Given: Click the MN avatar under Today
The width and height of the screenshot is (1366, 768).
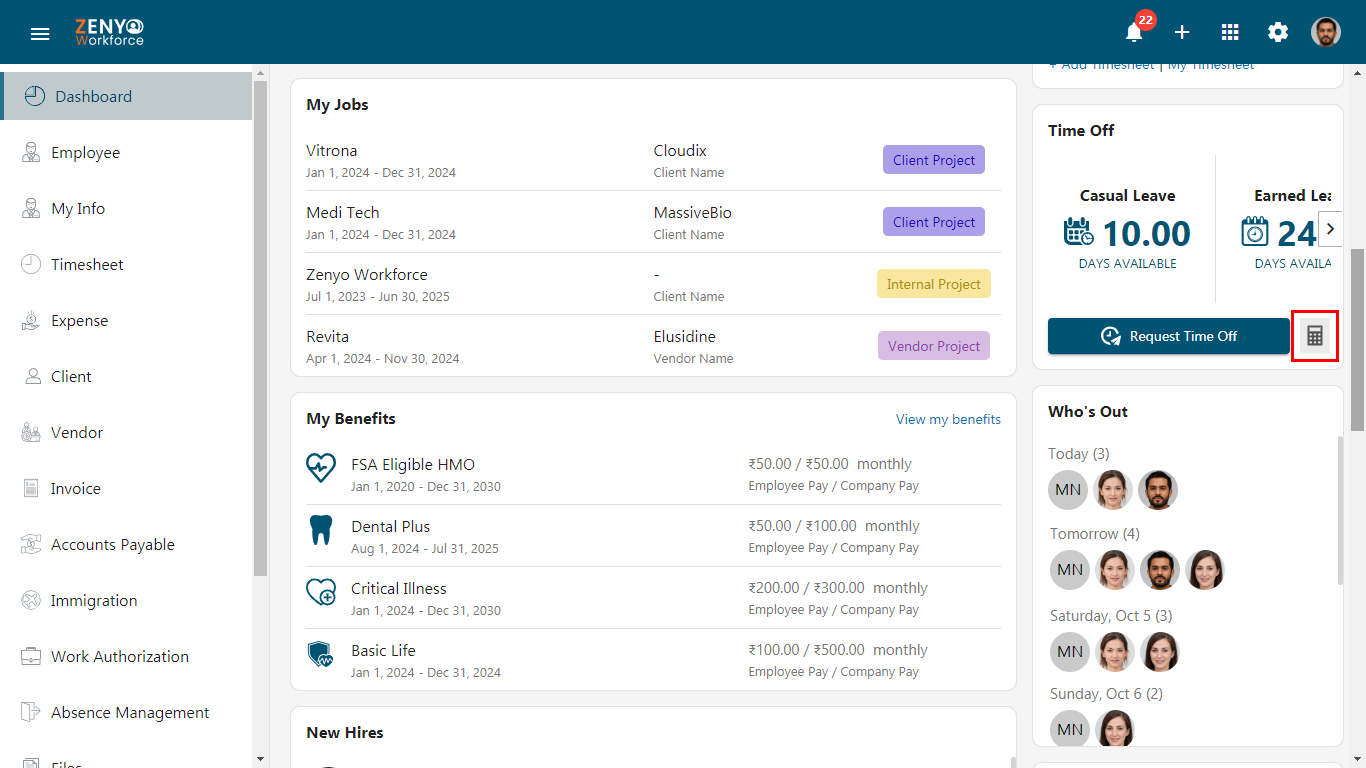Looking at the screenshot, I should [x=1068, y=490].
